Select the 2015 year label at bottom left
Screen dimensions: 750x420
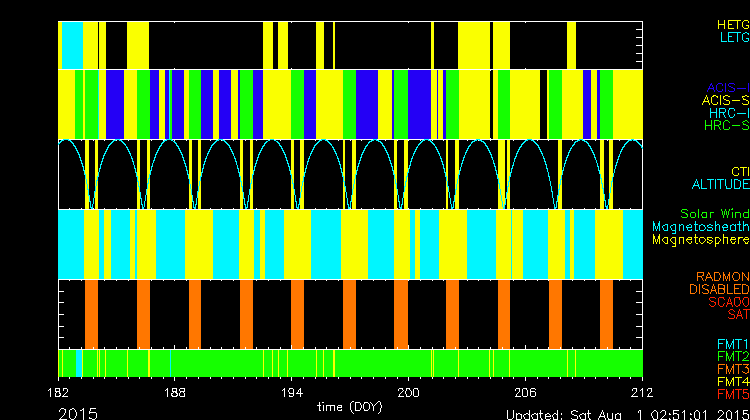tap(78, 412)
